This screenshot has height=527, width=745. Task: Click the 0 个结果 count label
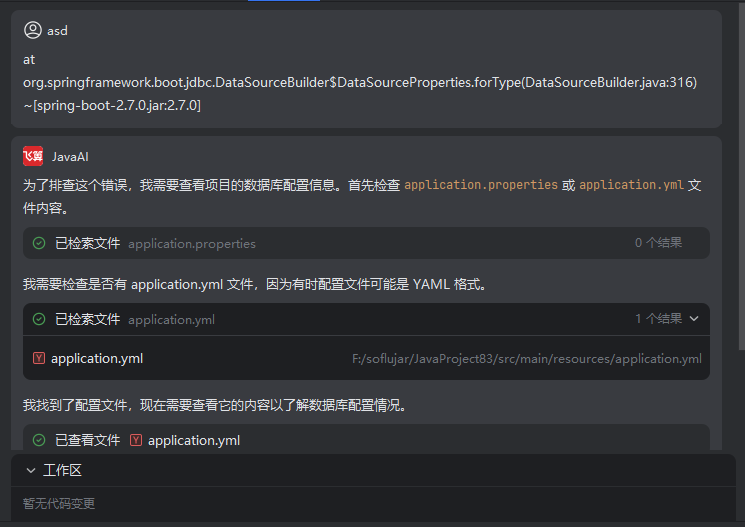(x=658, y=243)
